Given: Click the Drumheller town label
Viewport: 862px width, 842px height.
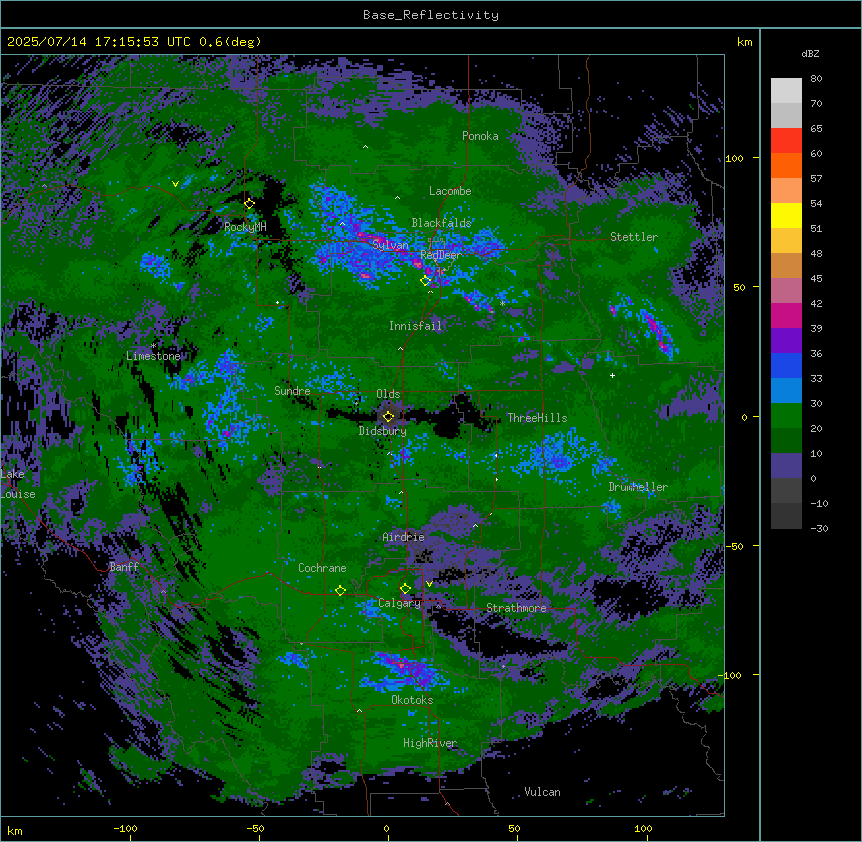Looking at the screenshot, I should coord(638,487).
